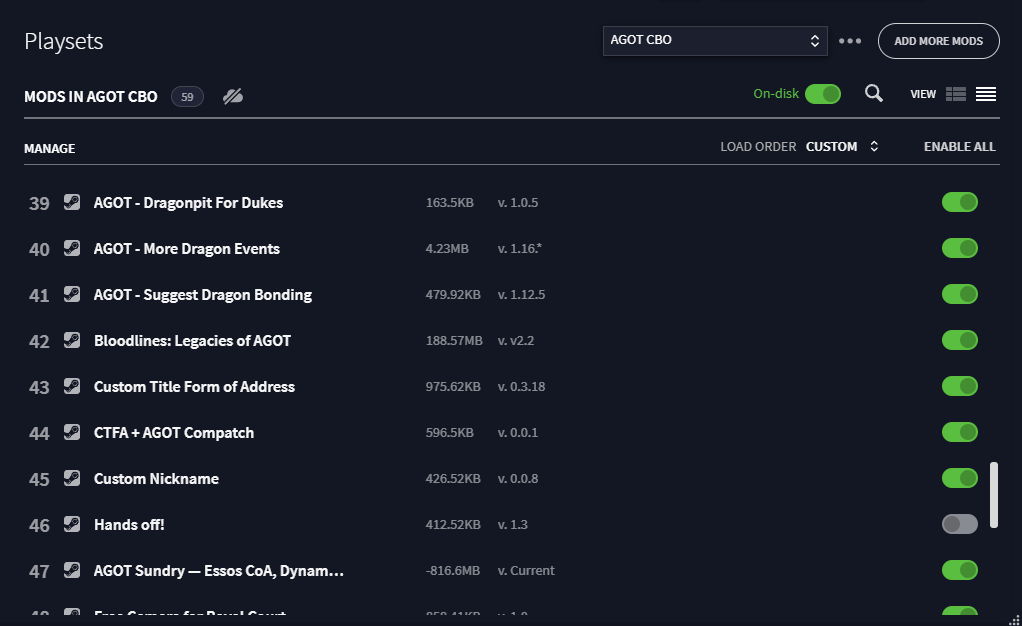Click size value 163.5KB

pos(450,202)
